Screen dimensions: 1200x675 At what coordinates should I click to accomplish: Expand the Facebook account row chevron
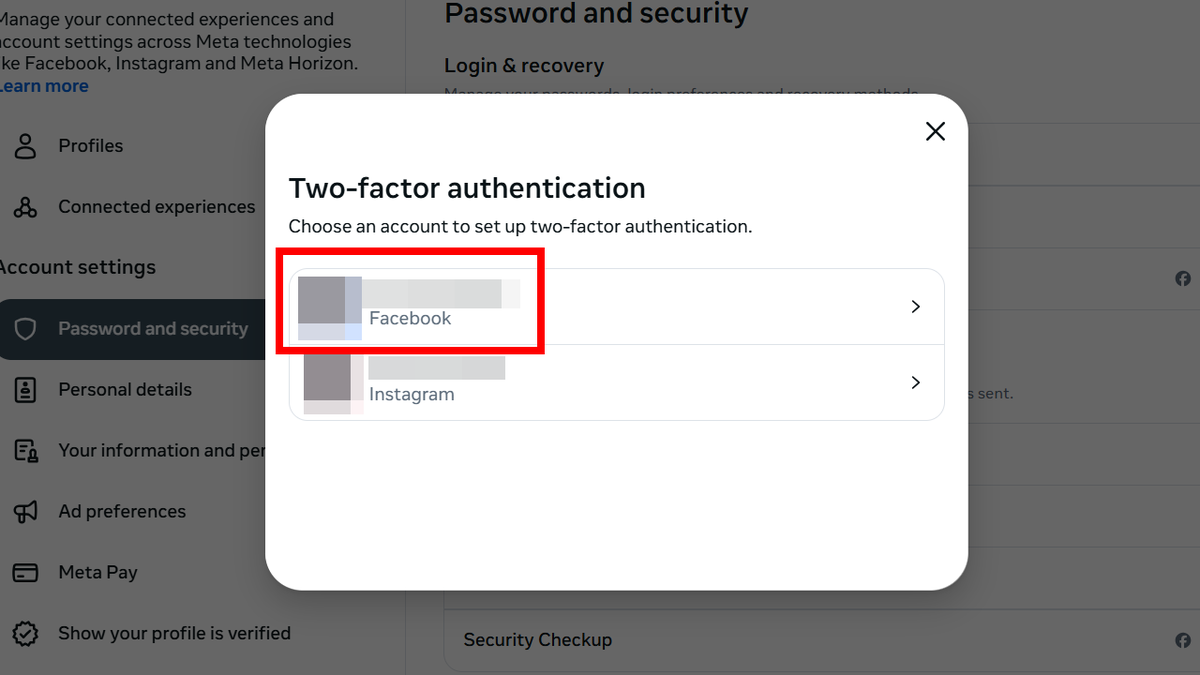click(x=914, y=306)
